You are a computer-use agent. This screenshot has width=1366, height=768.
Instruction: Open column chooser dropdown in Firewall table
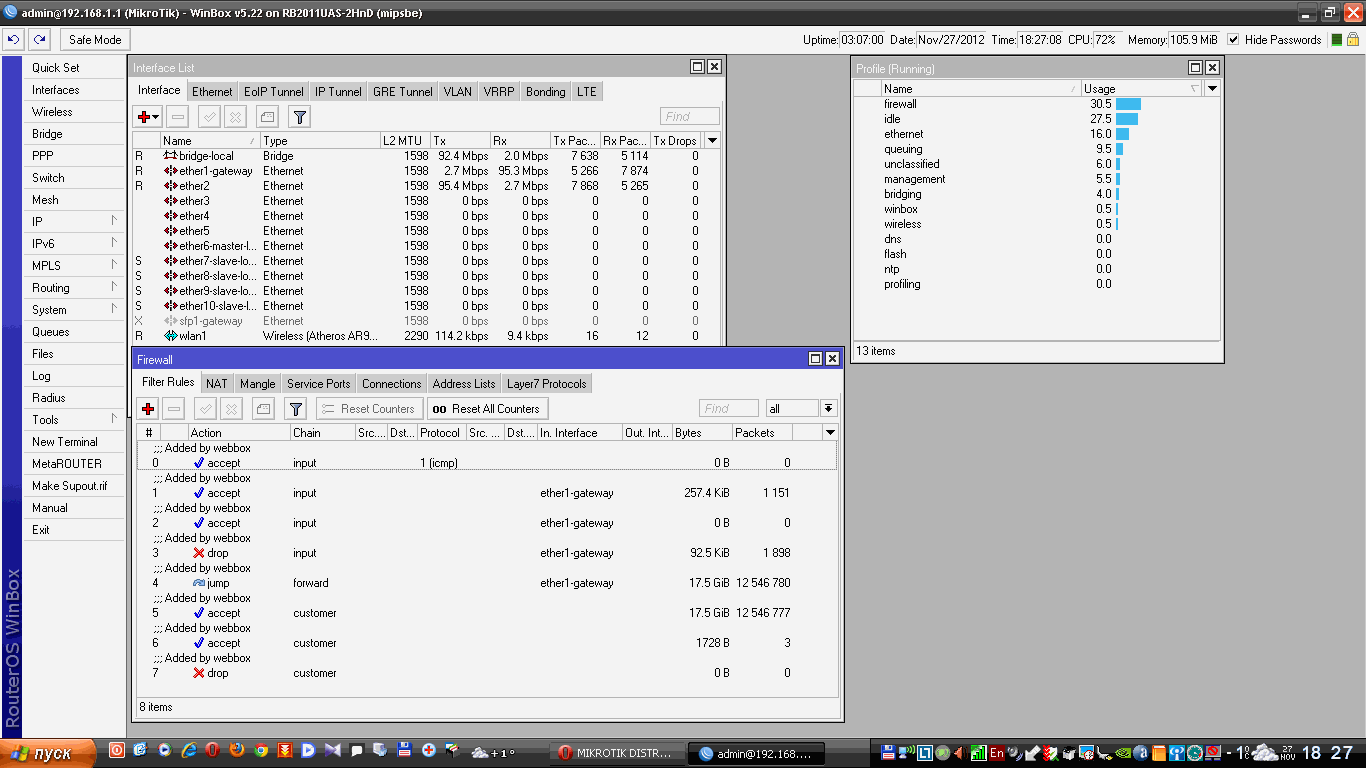click(x=830, y=433)
